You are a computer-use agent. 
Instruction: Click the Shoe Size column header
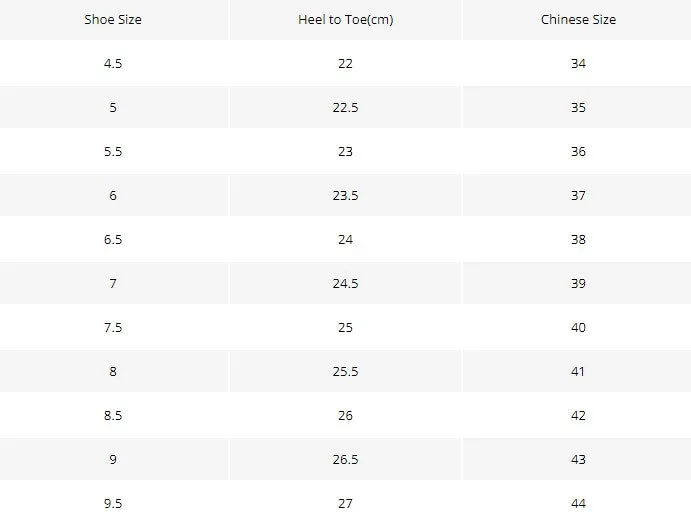click(x=114, y=20)
